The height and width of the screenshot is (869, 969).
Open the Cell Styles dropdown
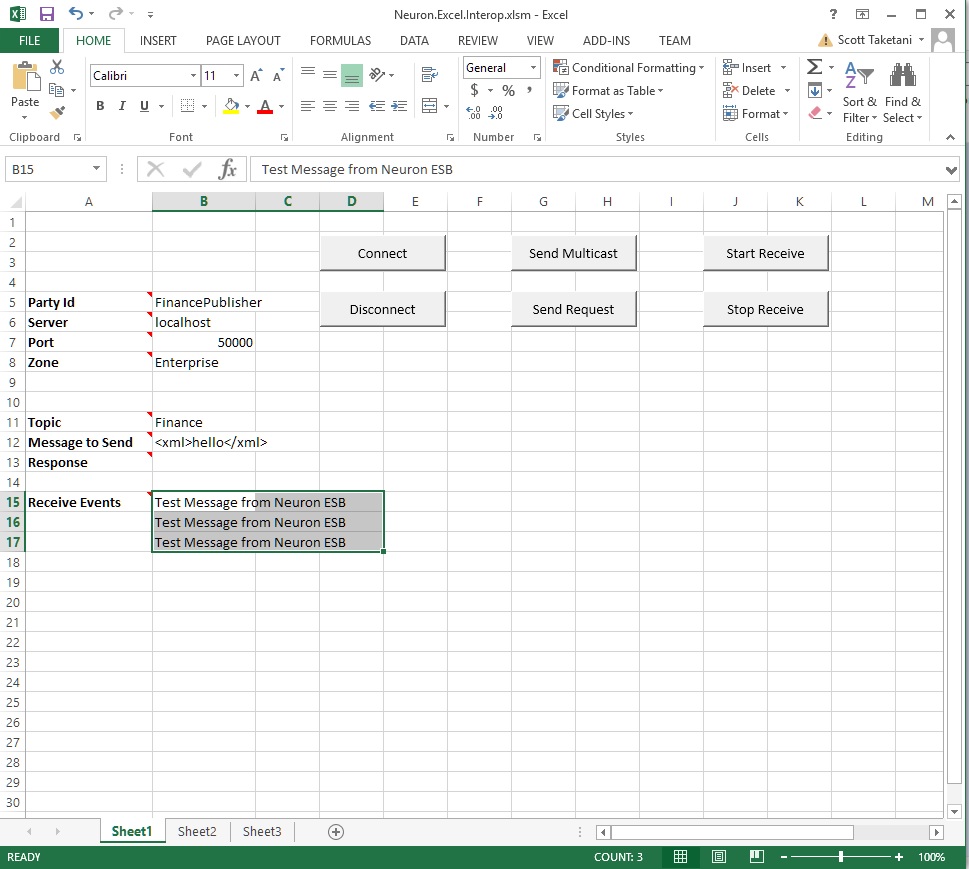click(593, 113)
